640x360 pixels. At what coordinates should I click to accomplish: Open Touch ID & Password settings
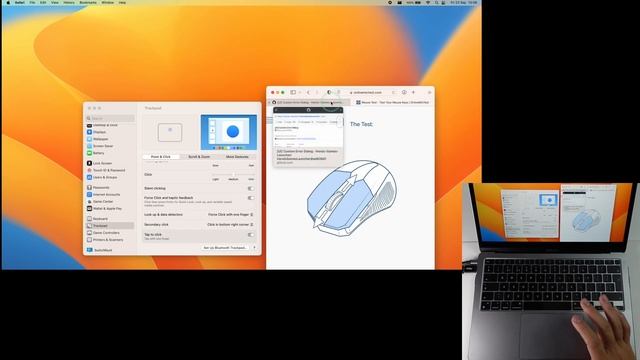[x=109, y=170]
